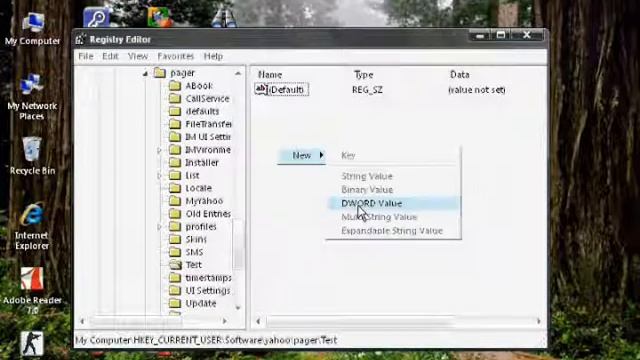Open the View menu

[138, 56]
